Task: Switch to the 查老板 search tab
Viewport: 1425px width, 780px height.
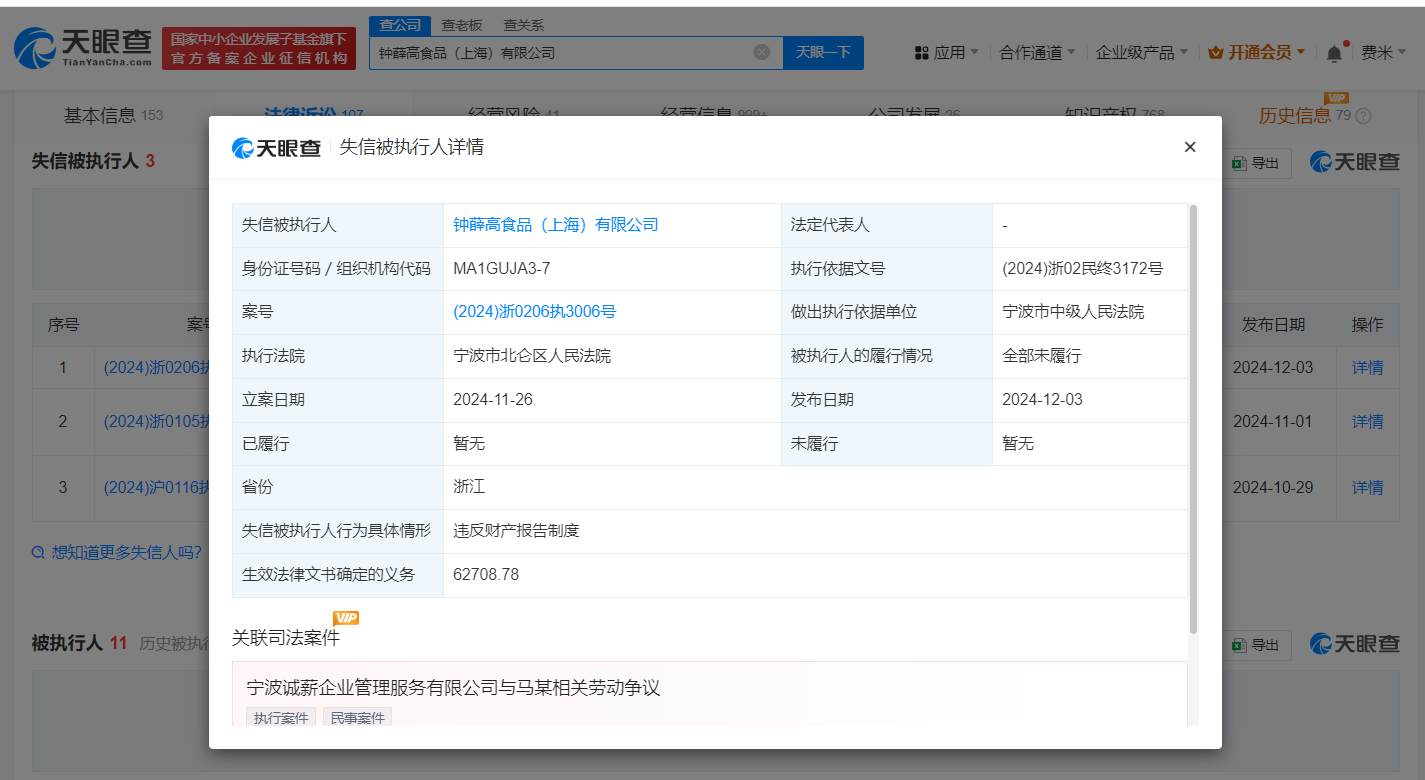Action: tap(461, 25)
